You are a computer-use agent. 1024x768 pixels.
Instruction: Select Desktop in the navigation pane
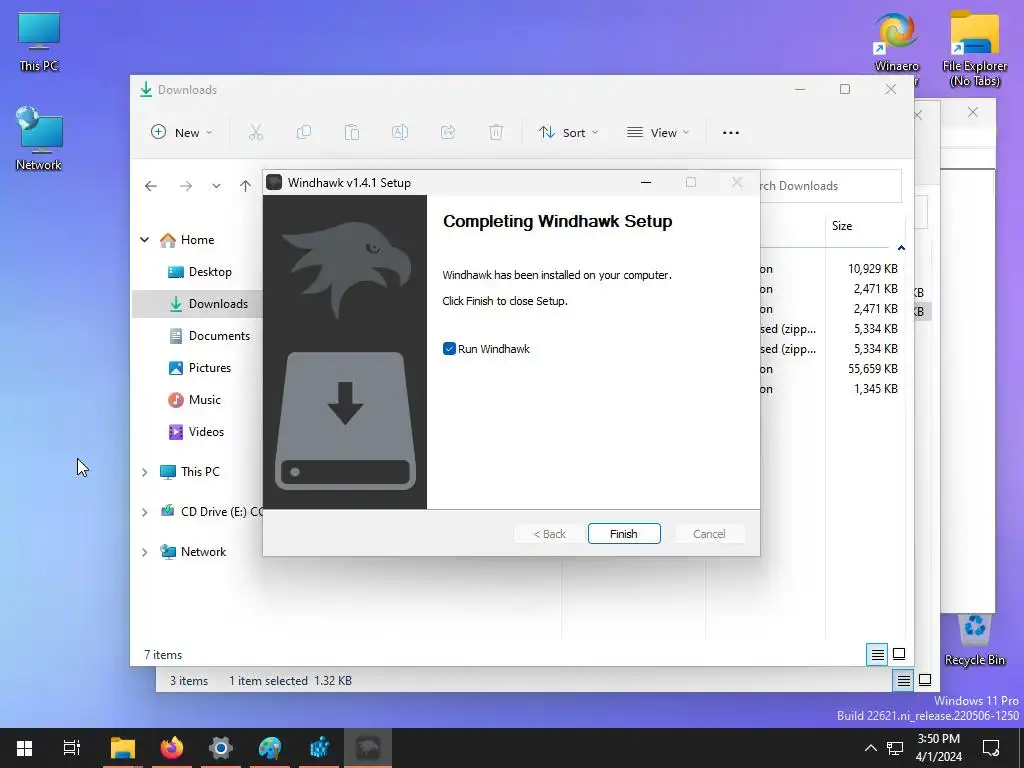(210, 272)
